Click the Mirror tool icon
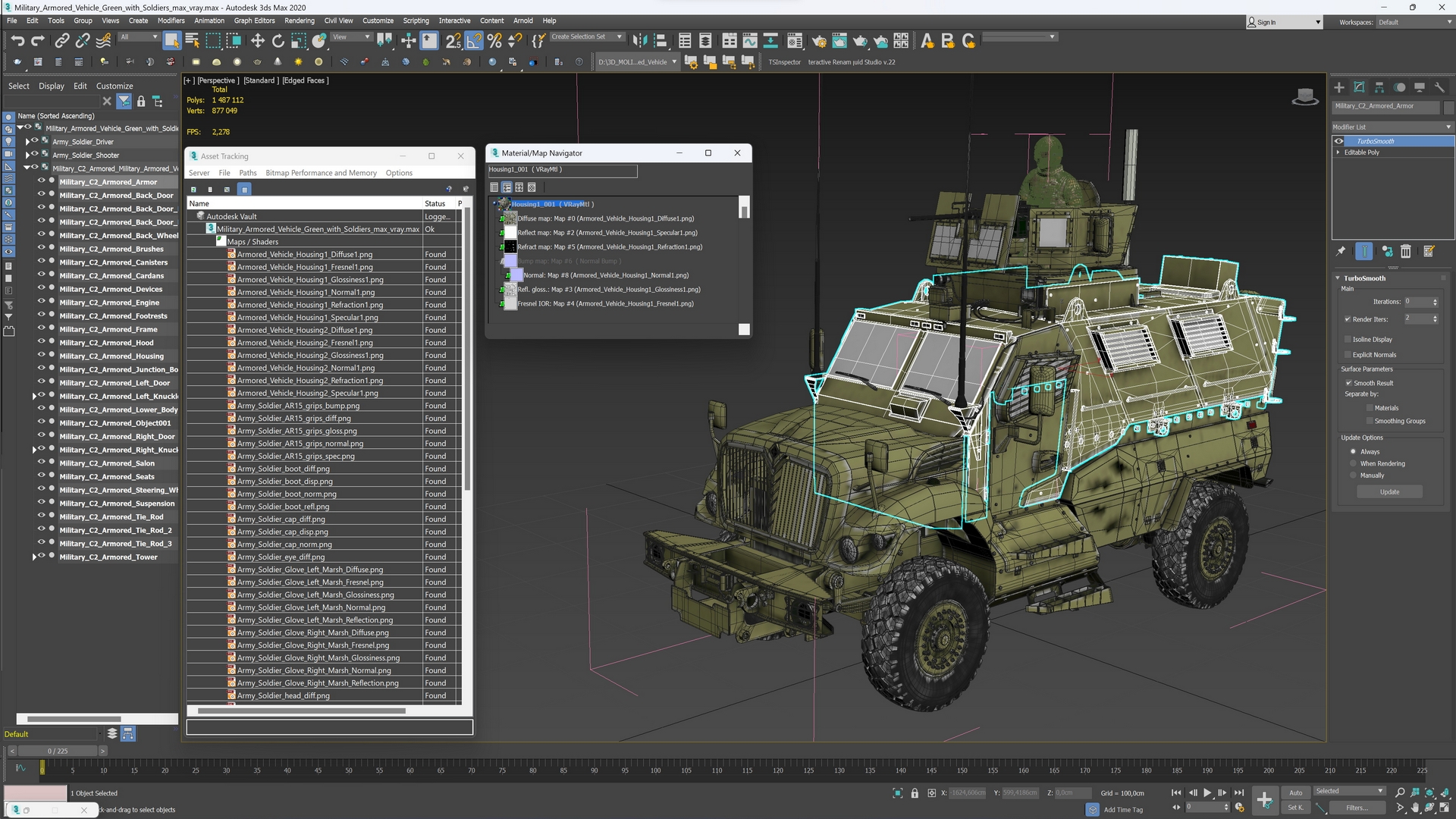The image size is (1456, 819). (639, 41)
